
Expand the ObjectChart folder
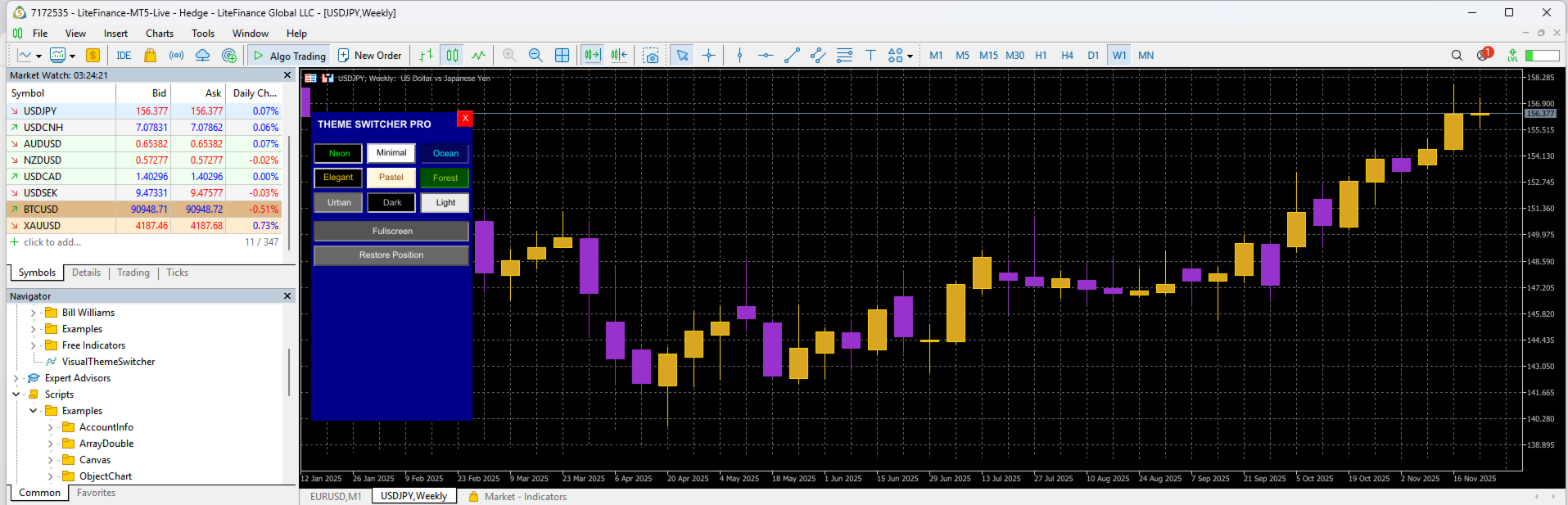point(50,476)
